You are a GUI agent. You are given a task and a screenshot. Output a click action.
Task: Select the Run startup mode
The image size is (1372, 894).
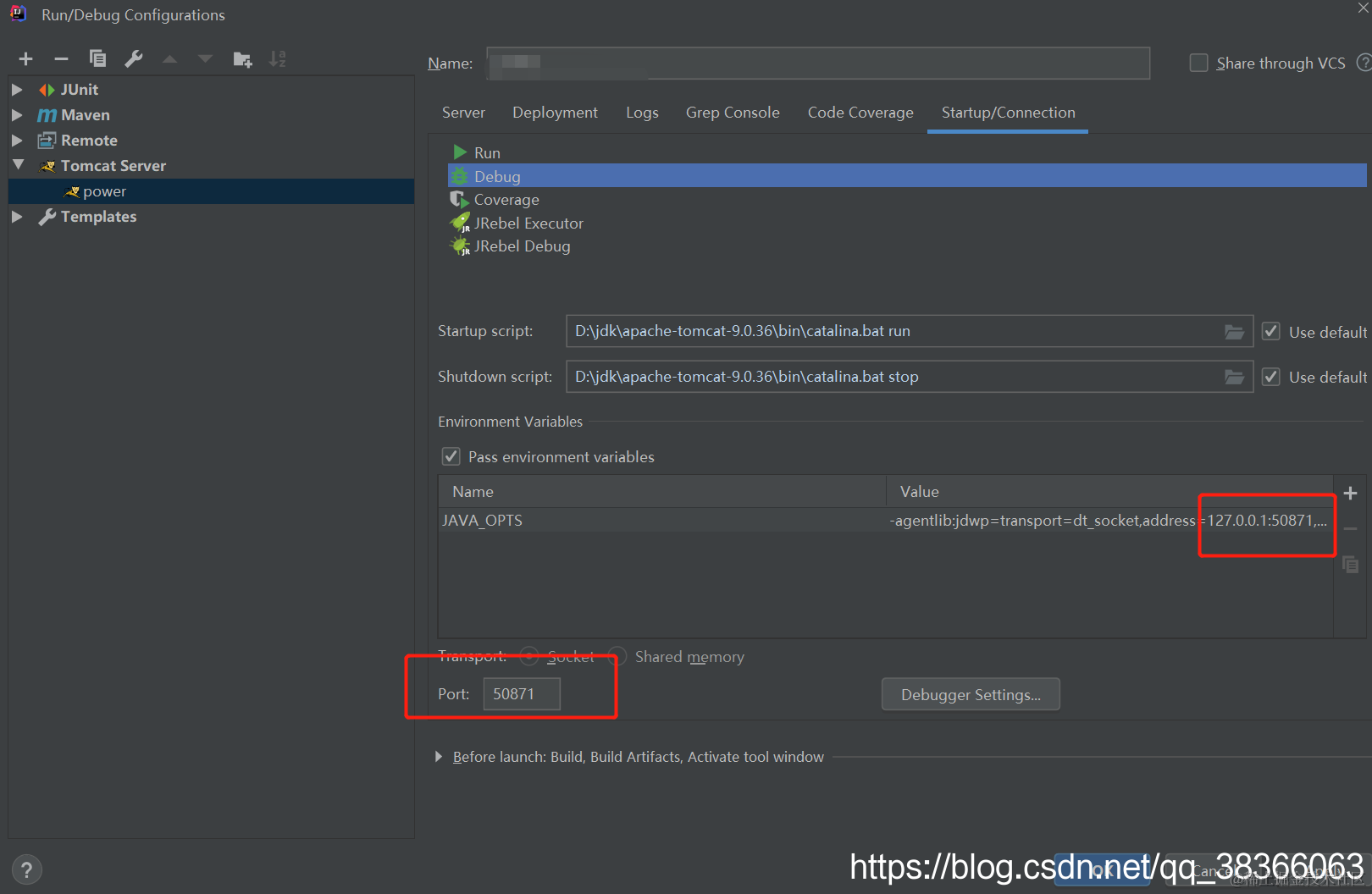pos(487,152)
